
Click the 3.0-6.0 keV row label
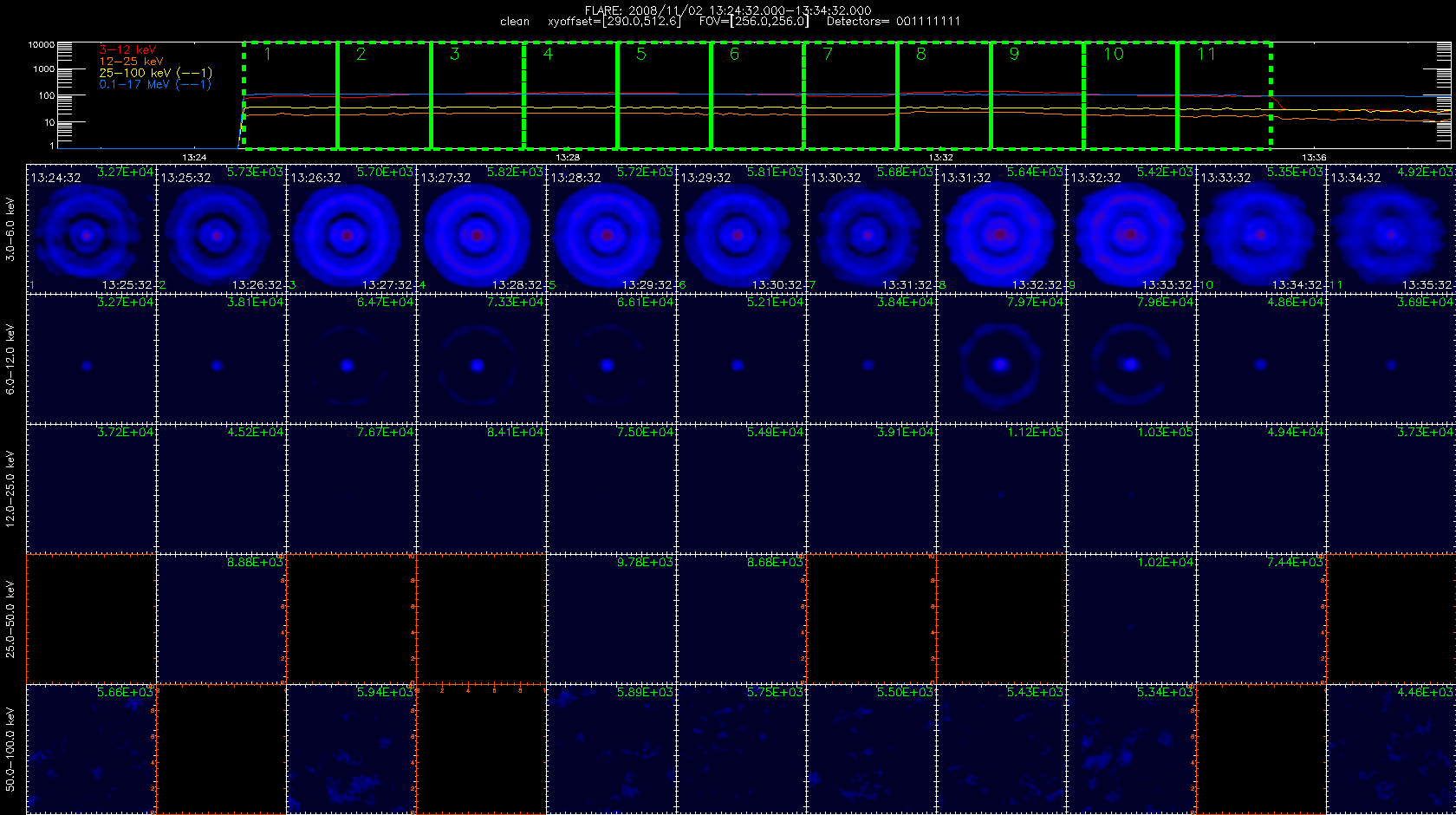pyautogui.click(x=10, y=229)
